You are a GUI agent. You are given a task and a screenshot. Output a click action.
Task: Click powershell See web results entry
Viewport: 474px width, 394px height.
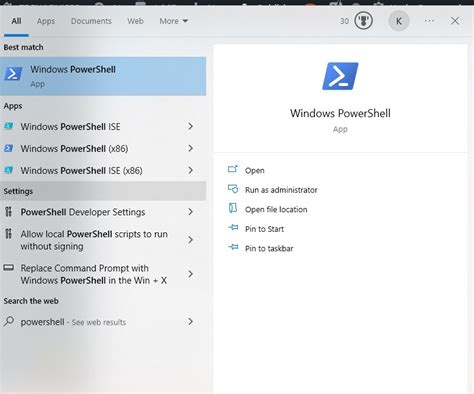click(103, 322)
